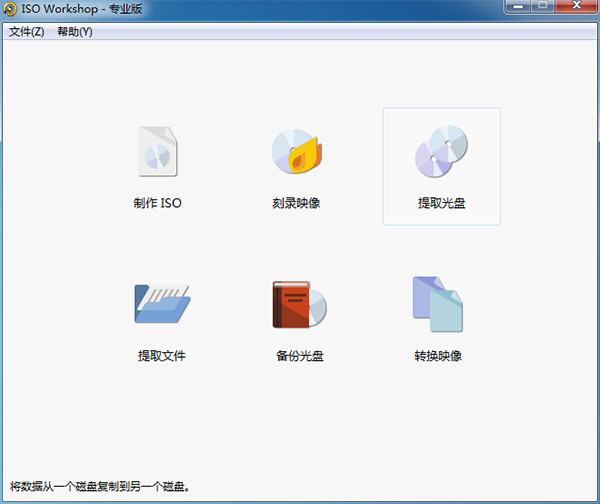This screenshot has width=600, height=504.
Task: Open the 制作 ISO tool icon
Action: [x=158, y=152]
